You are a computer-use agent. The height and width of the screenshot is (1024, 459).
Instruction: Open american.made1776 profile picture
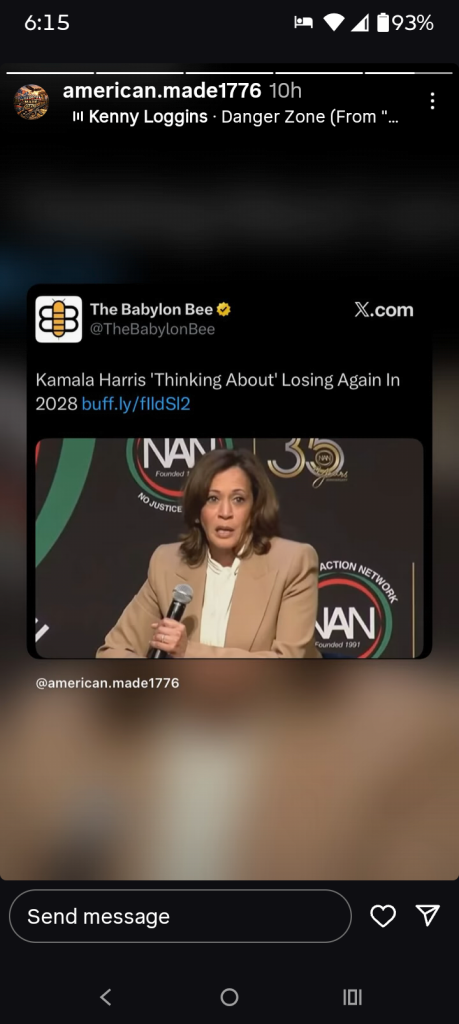click(31, 102)
